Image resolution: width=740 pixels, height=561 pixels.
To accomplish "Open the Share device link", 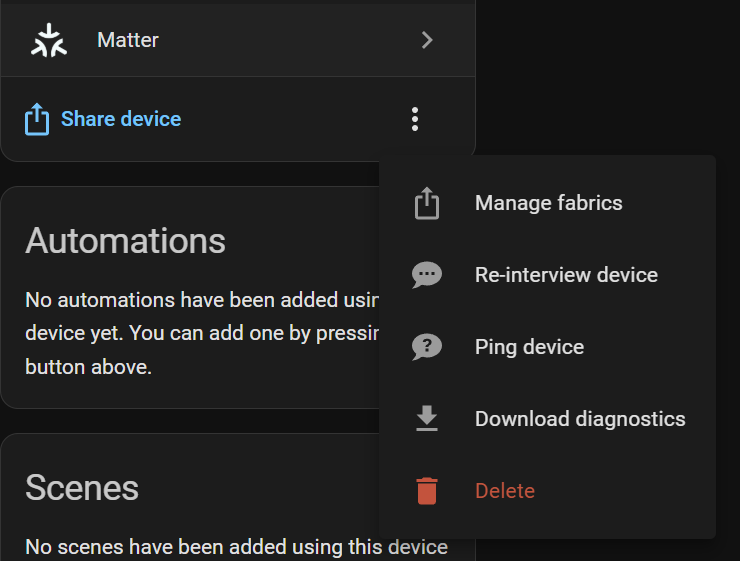I will click(x=121, y=119).
